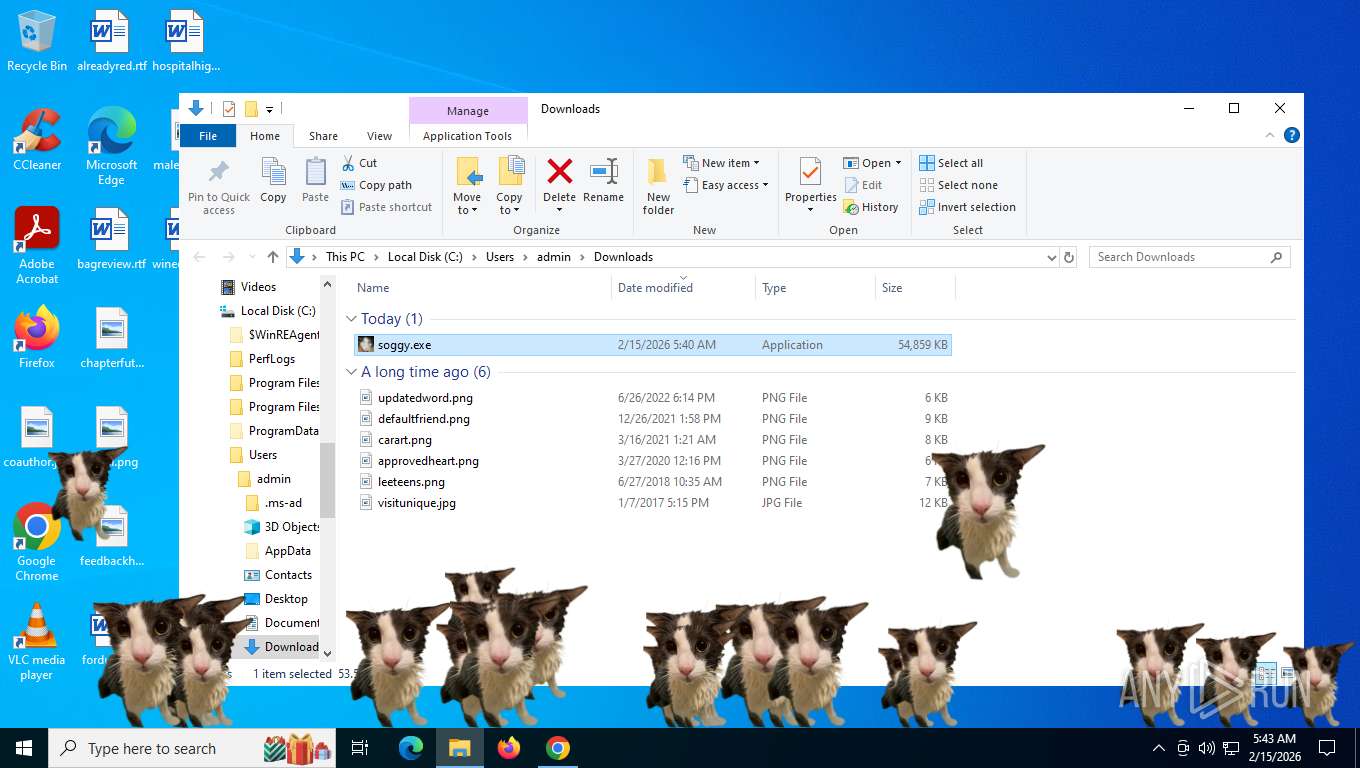
Task: Select VLC media player desktop shortcut
Action: [x=37, y=642]
